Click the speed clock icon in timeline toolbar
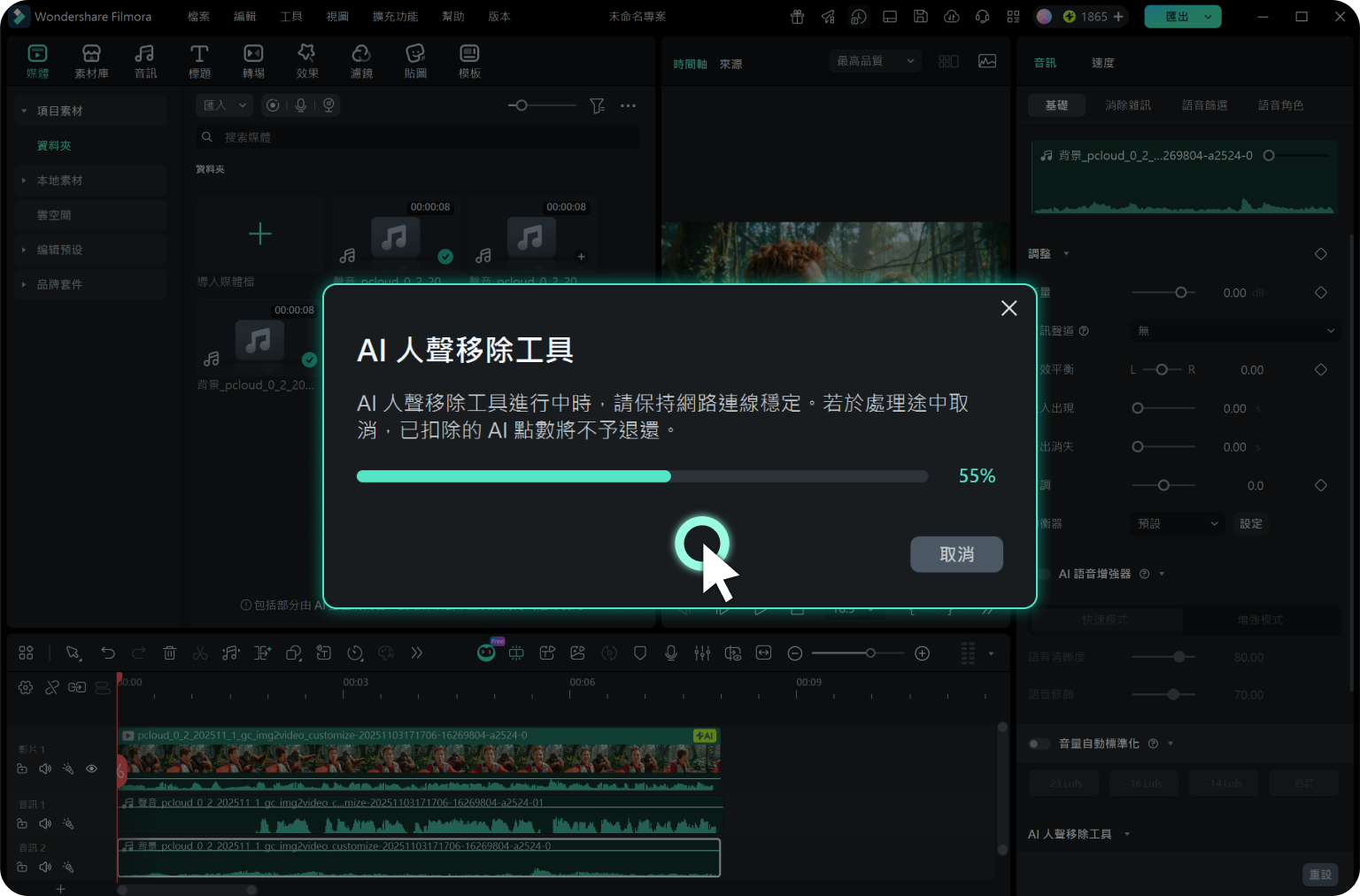The height and width of the screenshot is (896, 1360). click(355, 653)
